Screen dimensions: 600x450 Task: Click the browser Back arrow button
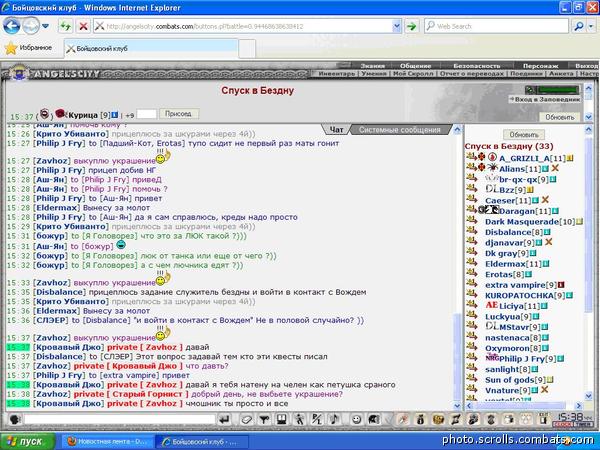coord(11,26)
